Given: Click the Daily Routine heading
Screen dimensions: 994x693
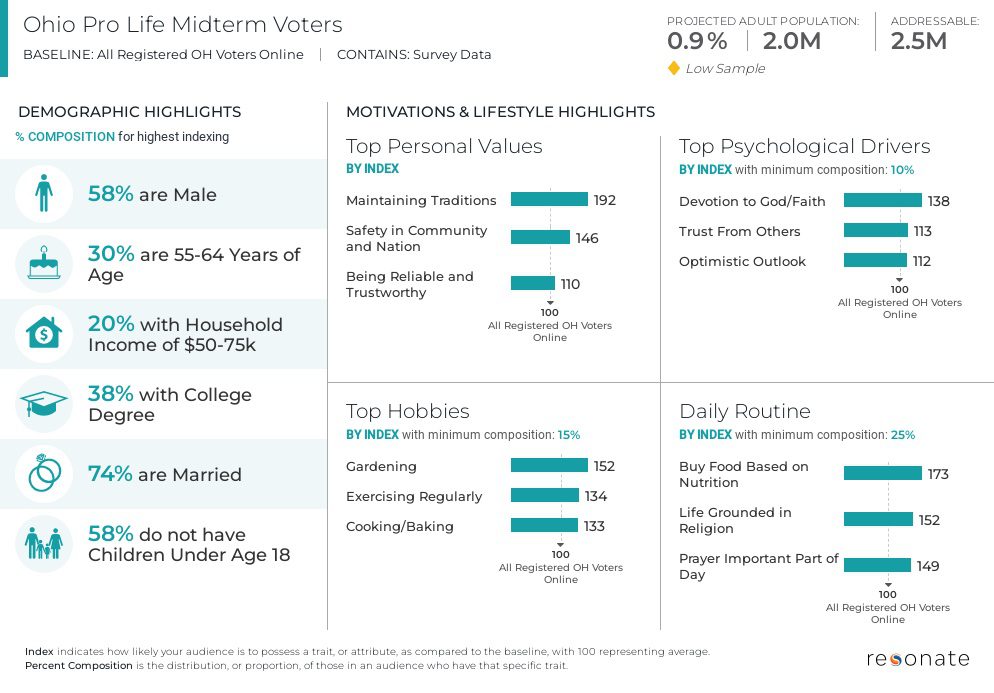Looking at the screenshot, I should (x=744, y=411).
